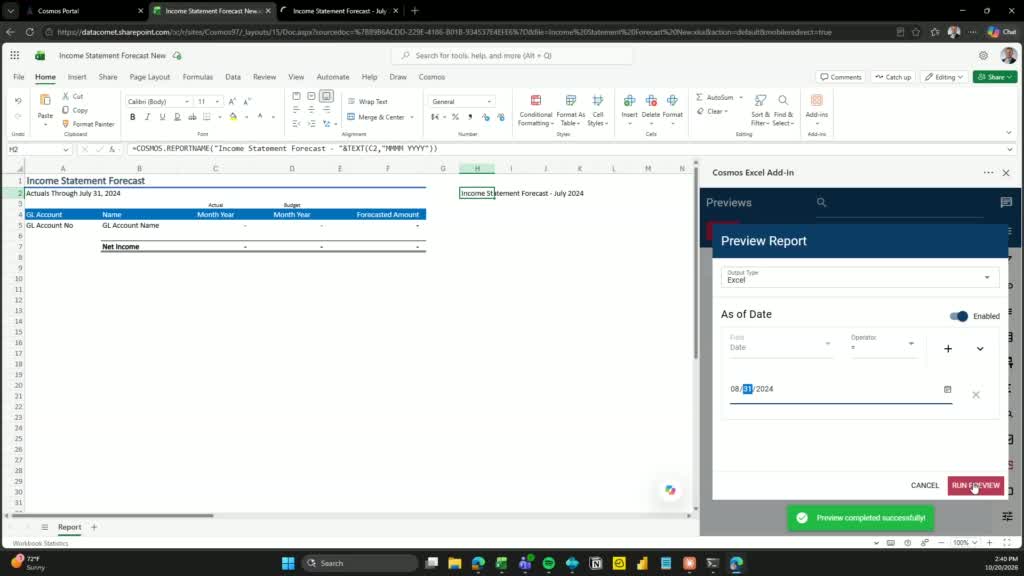1024x576 pixels.
Task: Expand the chevron beside the plus icon
Action: pos(980,349)
